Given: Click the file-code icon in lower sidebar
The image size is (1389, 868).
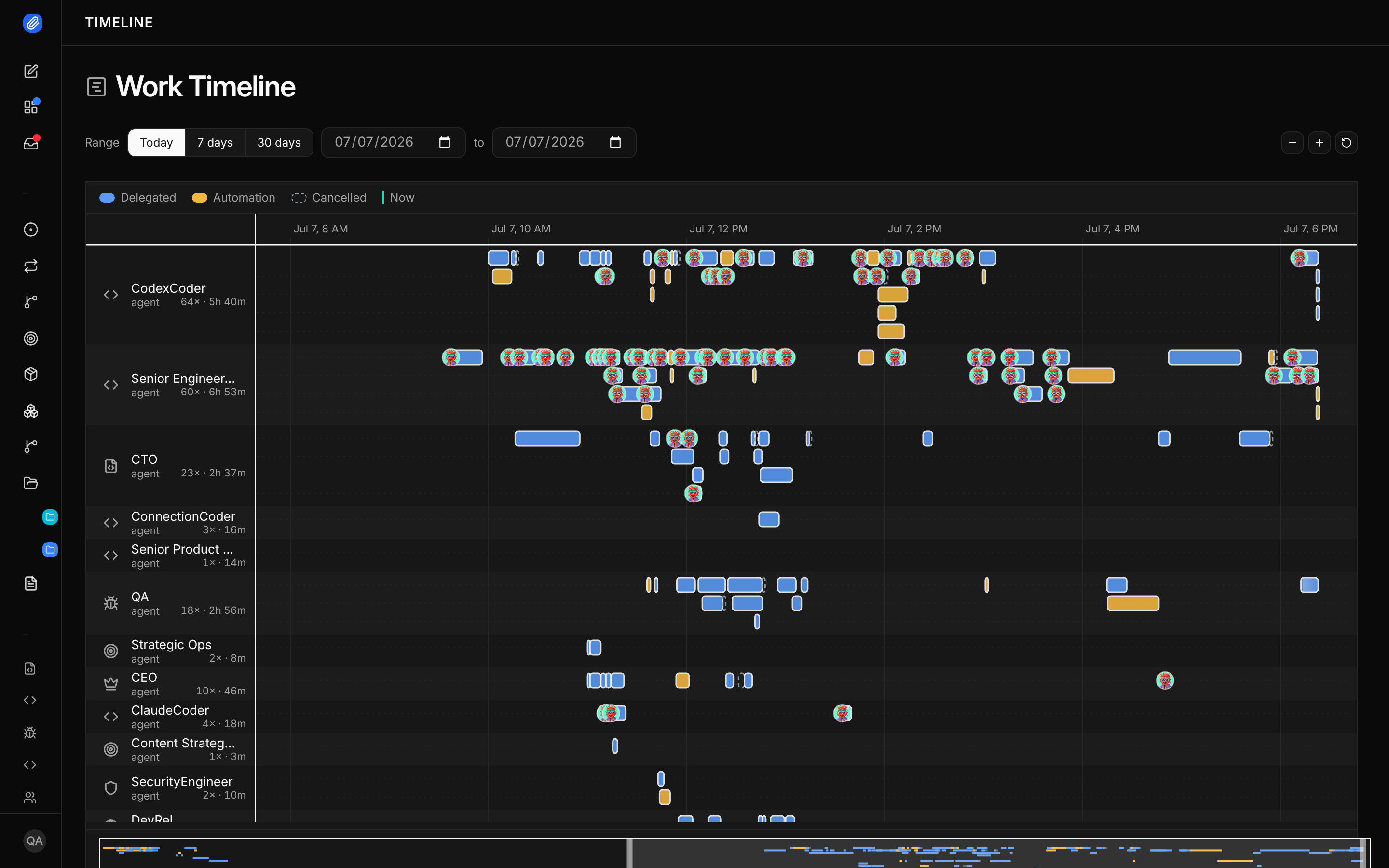Looking at the screenshot, I should 30,668.
